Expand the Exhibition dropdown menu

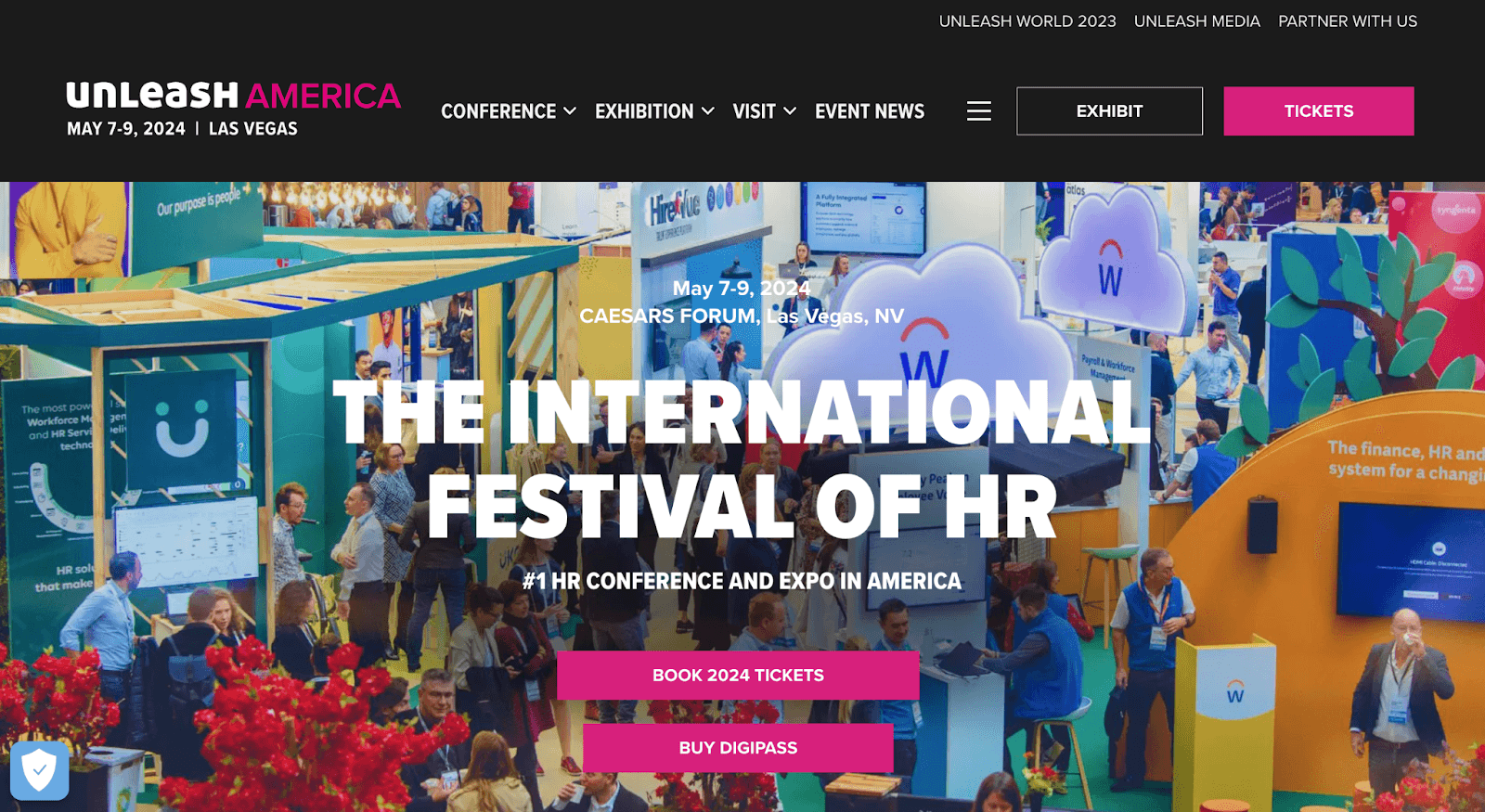(x=654, y=111)
